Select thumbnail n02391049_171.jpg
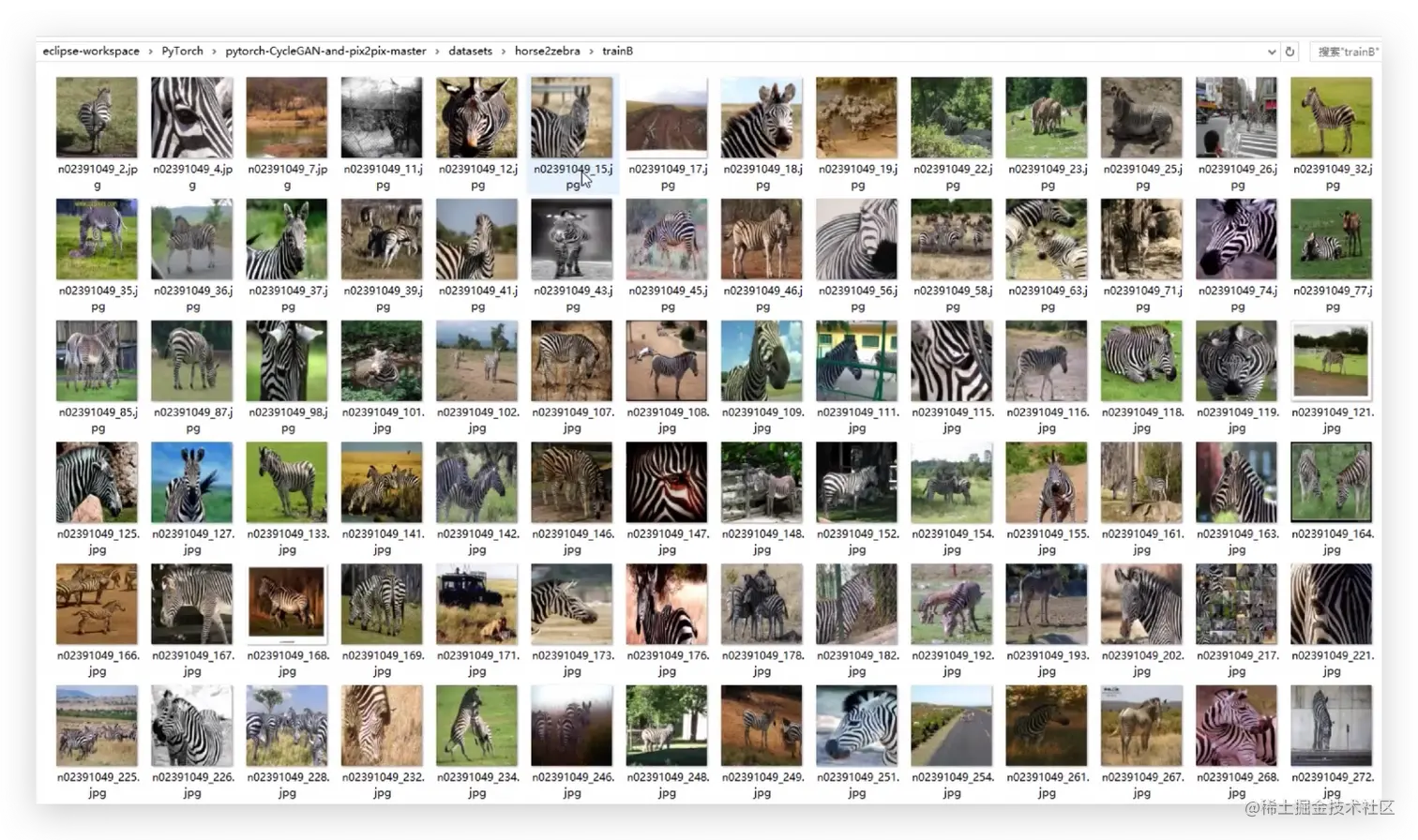1418x840 pixels. [x=476, y=604]
